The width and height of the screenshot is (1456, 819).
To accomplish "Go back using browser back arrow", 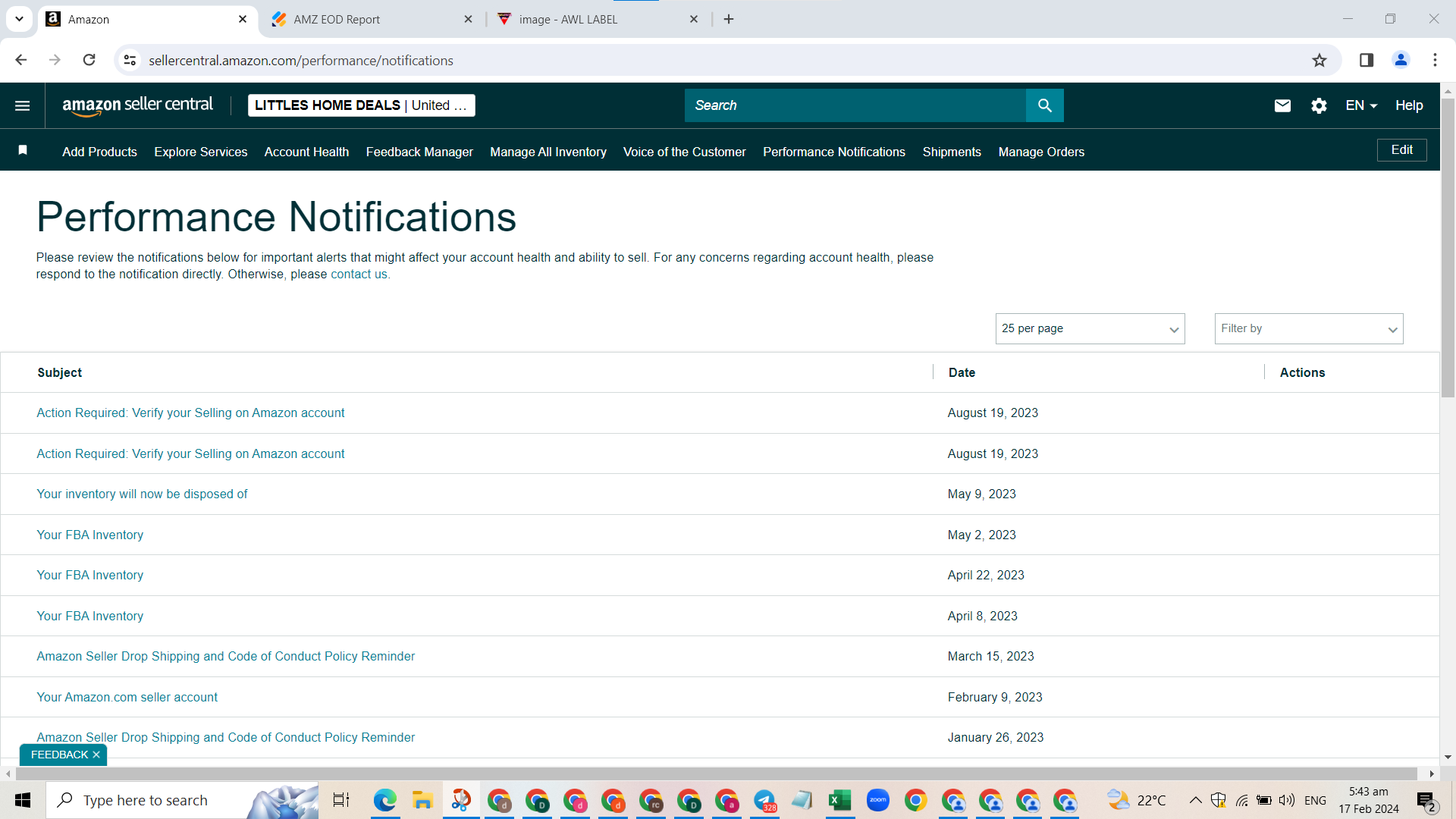I will (x=21, y=60).
